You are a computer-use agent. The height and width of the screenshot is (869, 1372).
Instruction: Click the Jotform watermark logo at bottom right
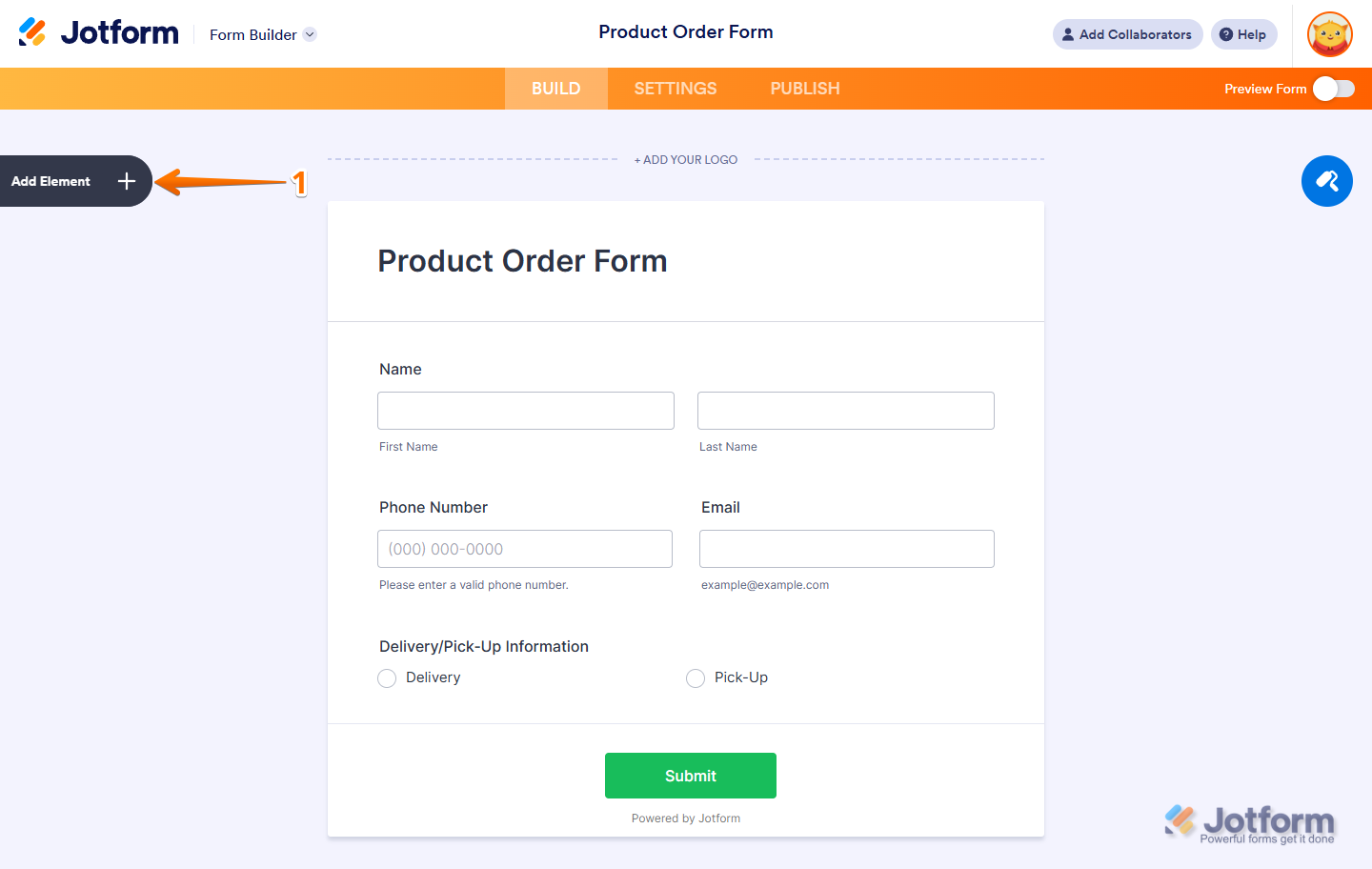(x=1248, y=819)
